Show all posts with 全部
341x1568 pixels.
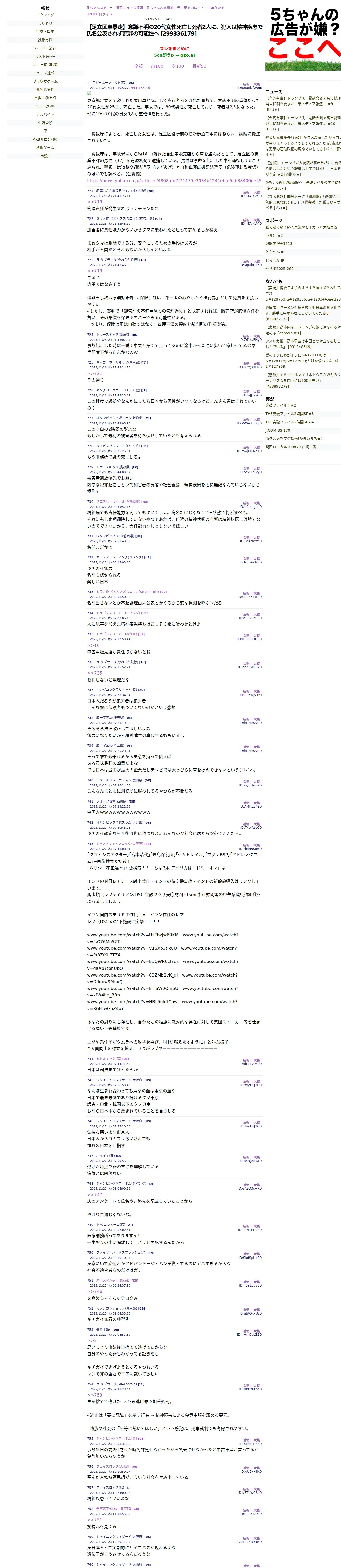tap(138, 66)
